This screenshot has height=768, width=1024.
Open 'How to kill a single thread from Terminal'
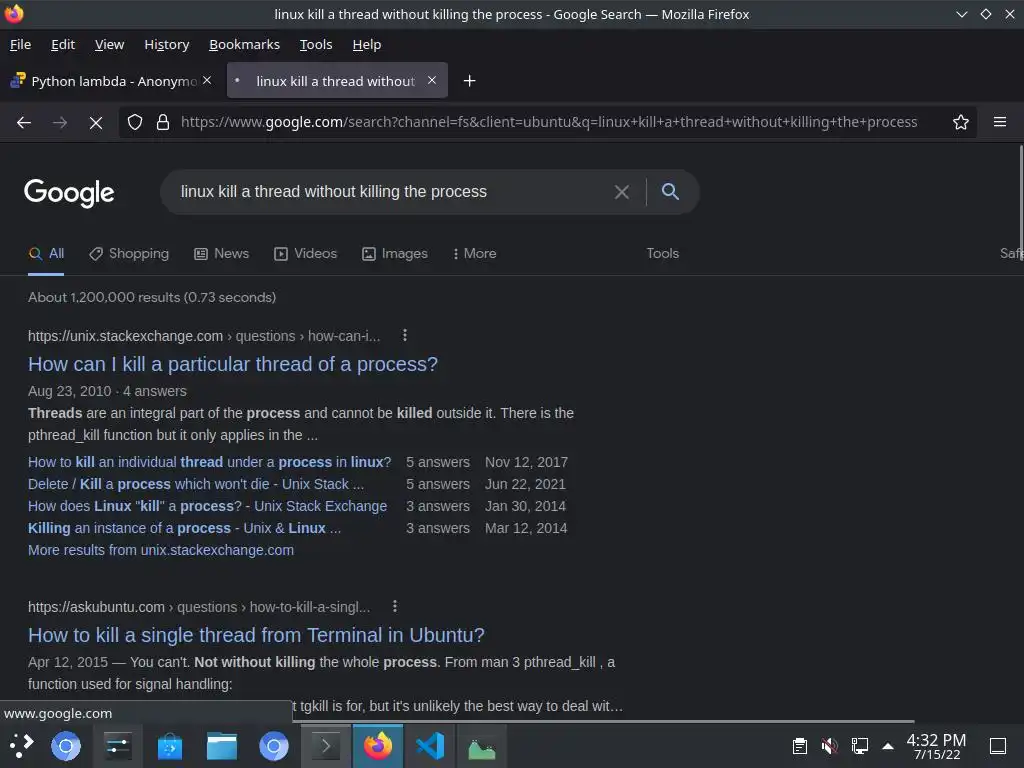pyautogui.click(x=256, y=635)
